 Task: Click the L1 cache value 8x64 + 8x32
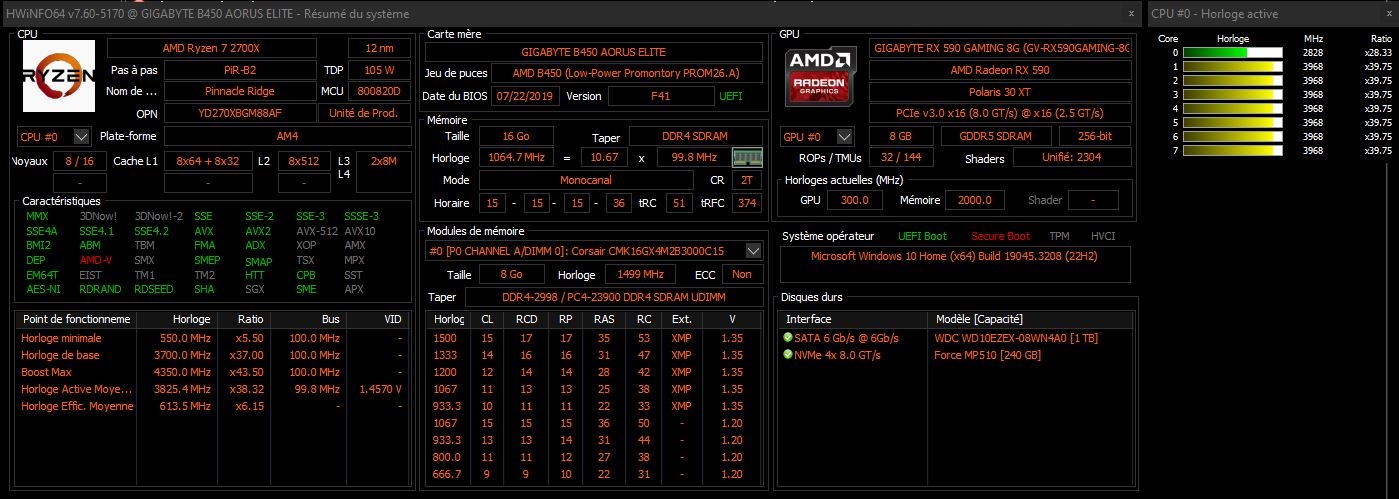[x=207, y=161]
